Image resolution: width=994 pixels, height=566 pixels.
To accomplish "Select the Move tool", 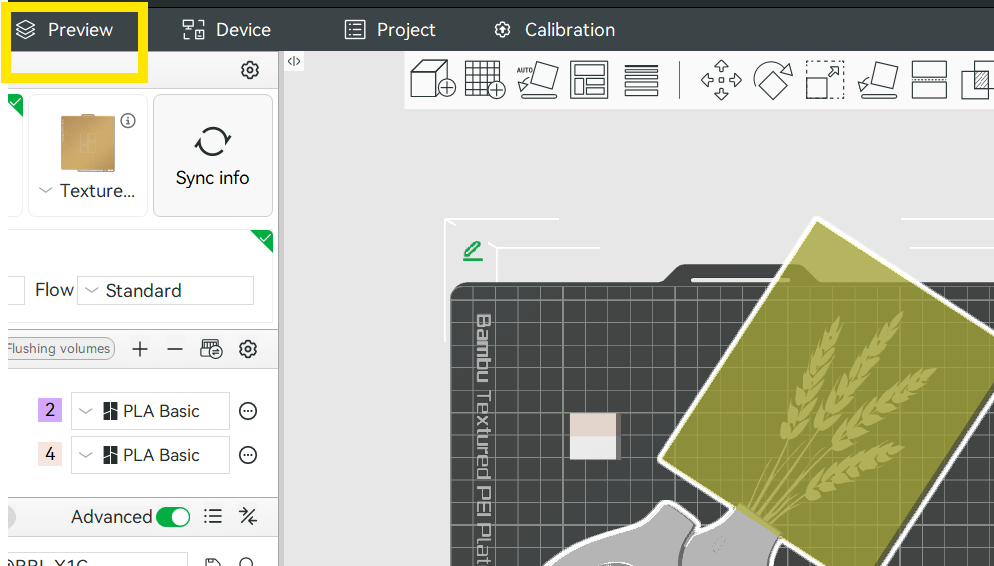I will (x=721, y=80).
